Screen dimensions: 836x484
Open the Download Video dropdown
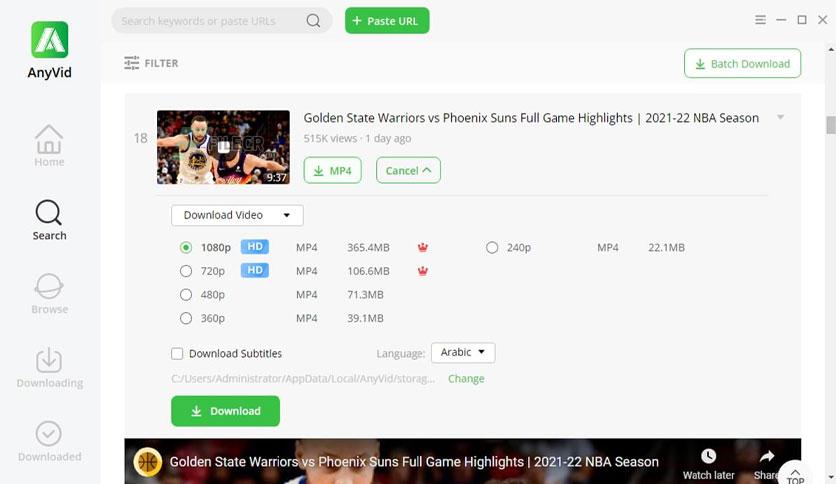click(x=237, y=215)
